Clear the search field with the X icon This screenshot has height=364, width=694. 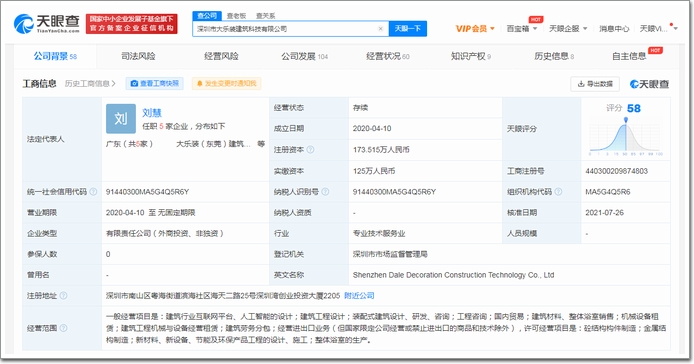click(381, 29)
